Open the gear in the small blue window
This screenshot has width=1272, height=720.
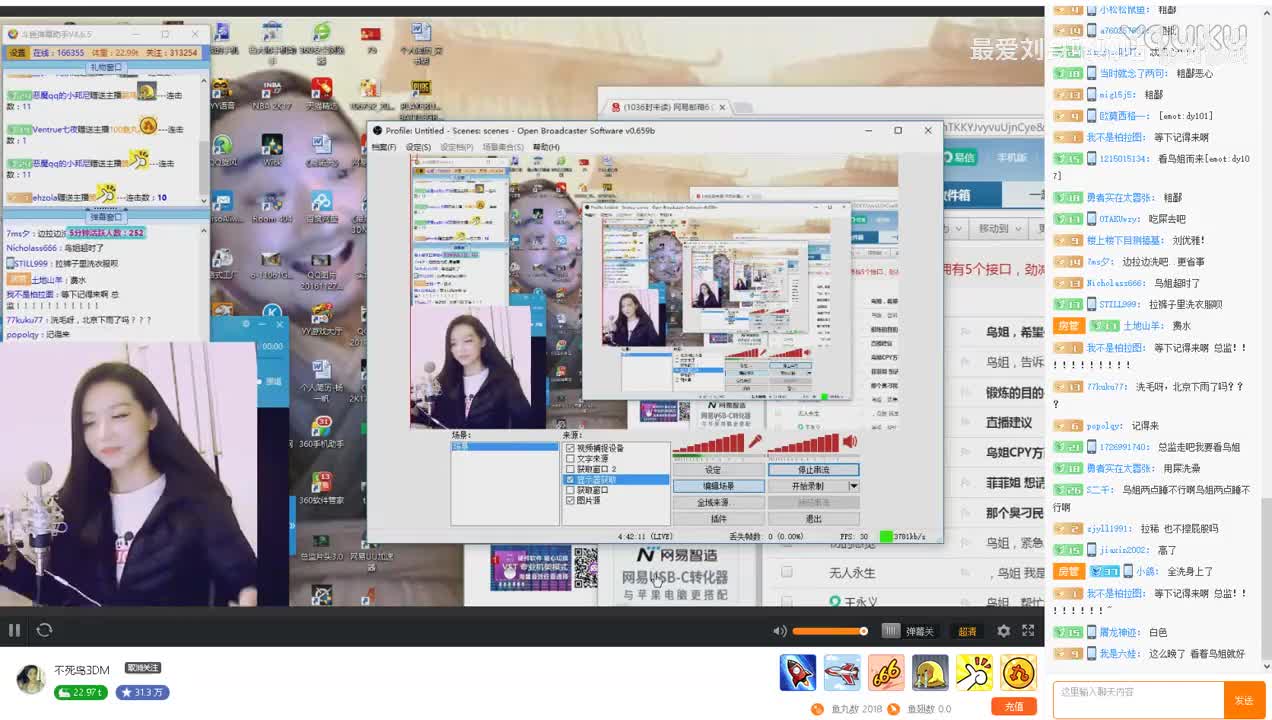point(246,324)
